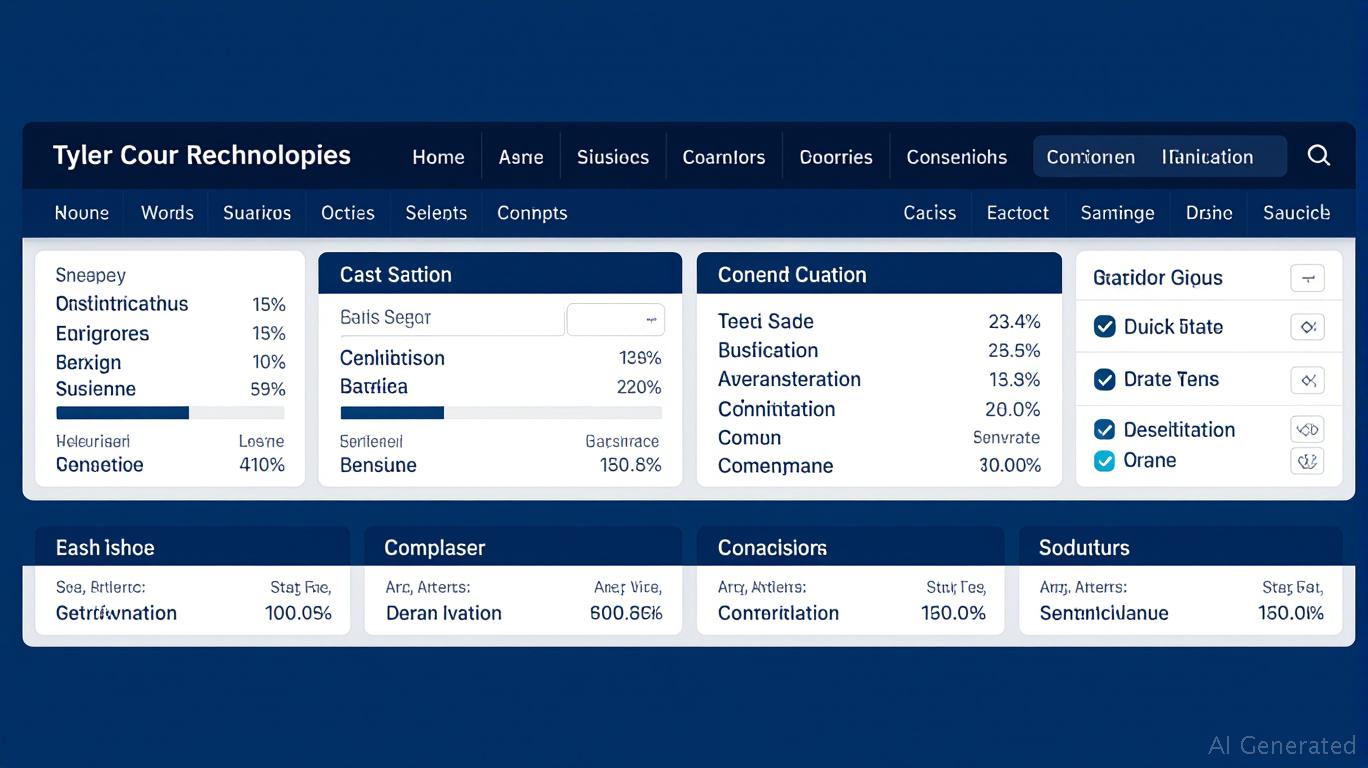Click the progress bar under Susienne
This screenshot has height=768, width=1368.
coord(170,413)
